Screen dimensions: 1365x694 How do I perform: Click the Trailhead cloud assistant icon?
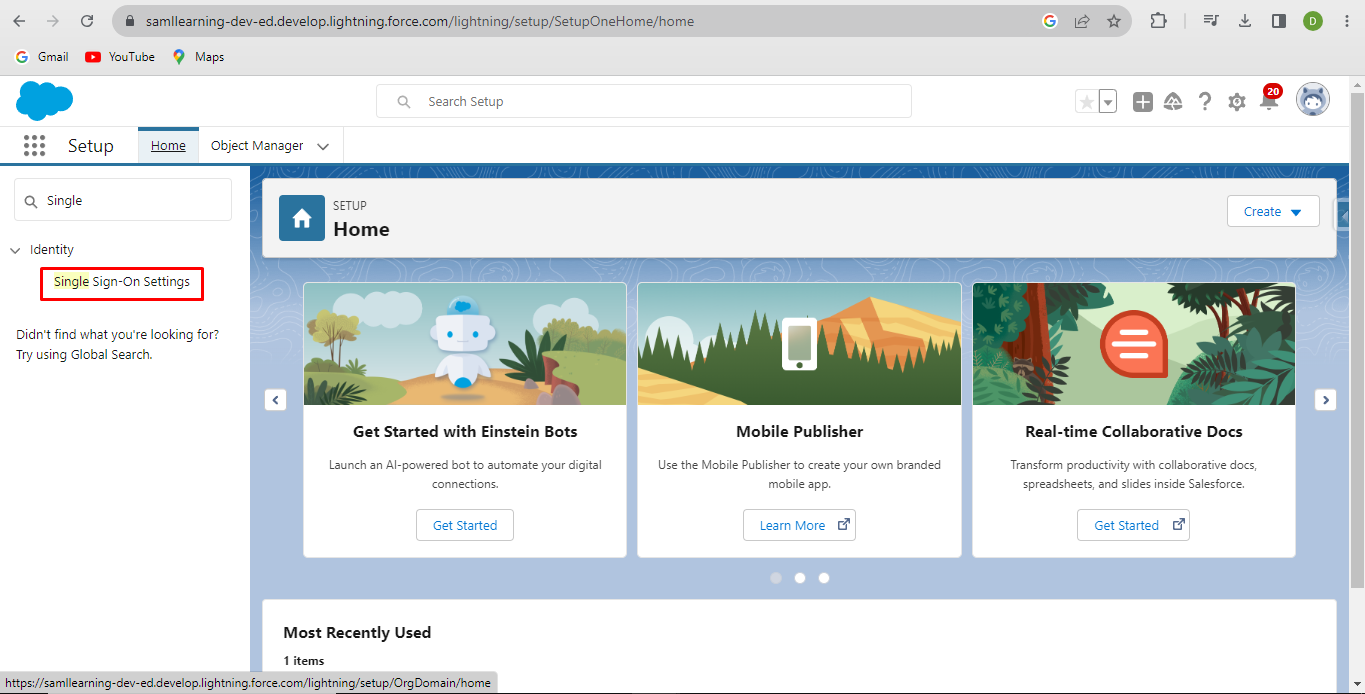pyautogui.click(x=1173, y=101)
